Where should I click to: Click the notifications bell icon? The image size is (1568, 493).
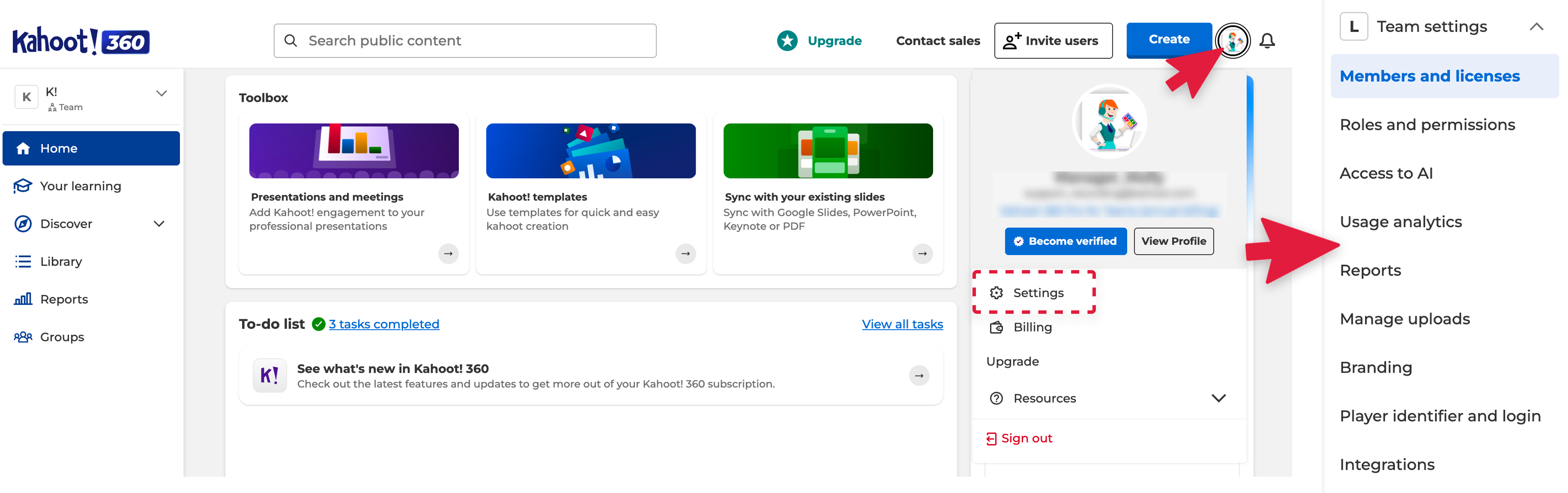tap(1267, 41)
